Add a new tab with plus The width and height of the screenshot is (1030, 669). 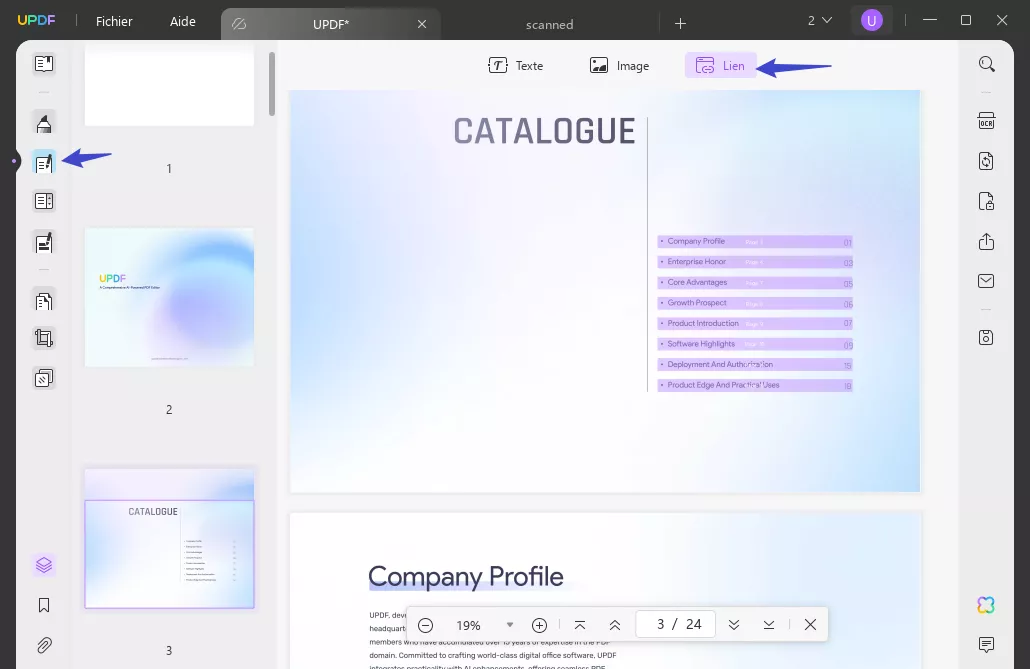(681, 24)
